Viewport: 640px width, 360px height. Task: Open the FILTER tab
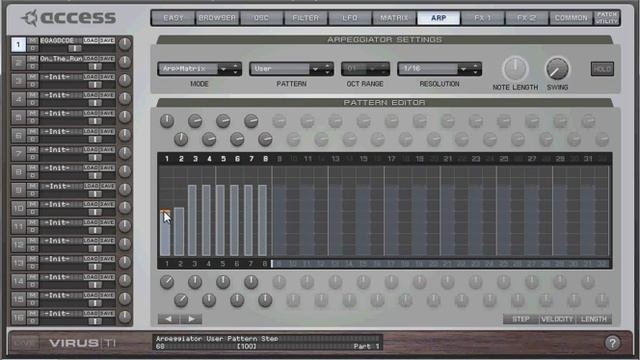305,18
